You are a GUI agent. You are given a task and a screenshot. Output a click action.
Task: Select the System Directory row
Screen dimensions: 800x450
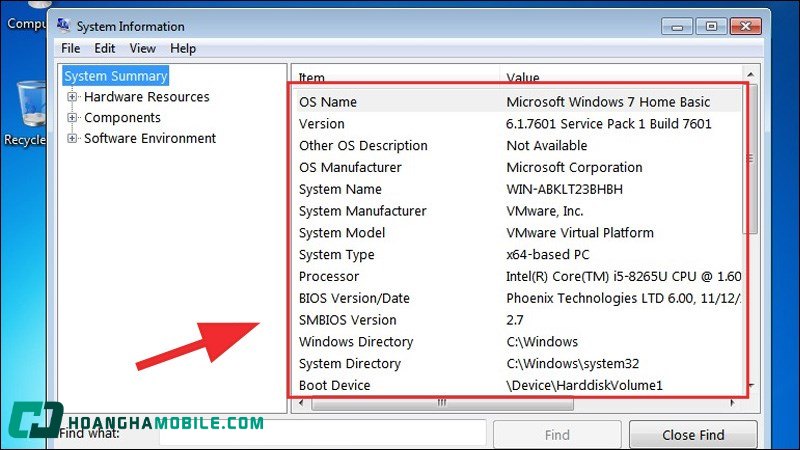point(517,364)
